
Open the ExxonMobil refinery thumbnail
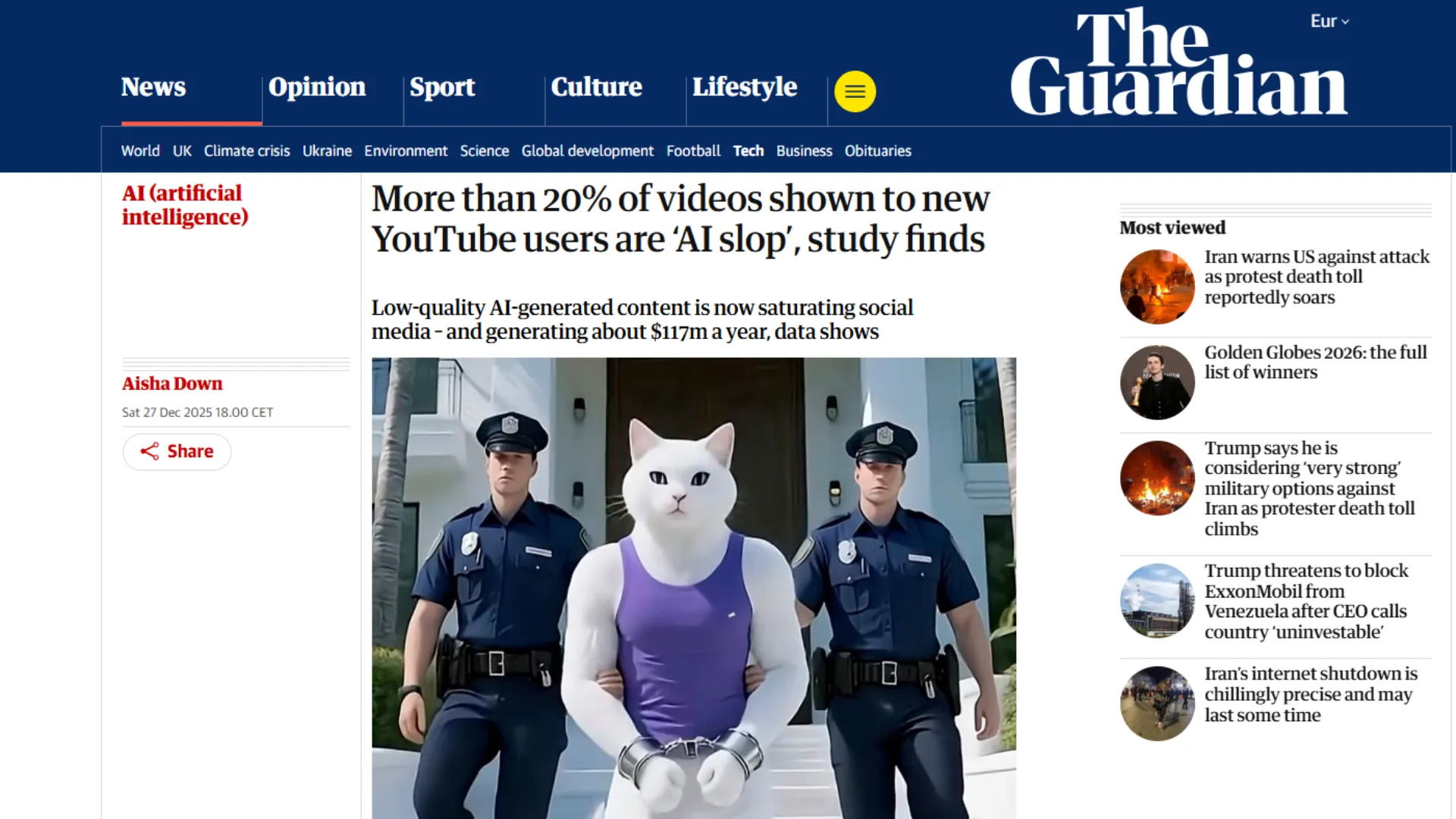coord(1157,601)
